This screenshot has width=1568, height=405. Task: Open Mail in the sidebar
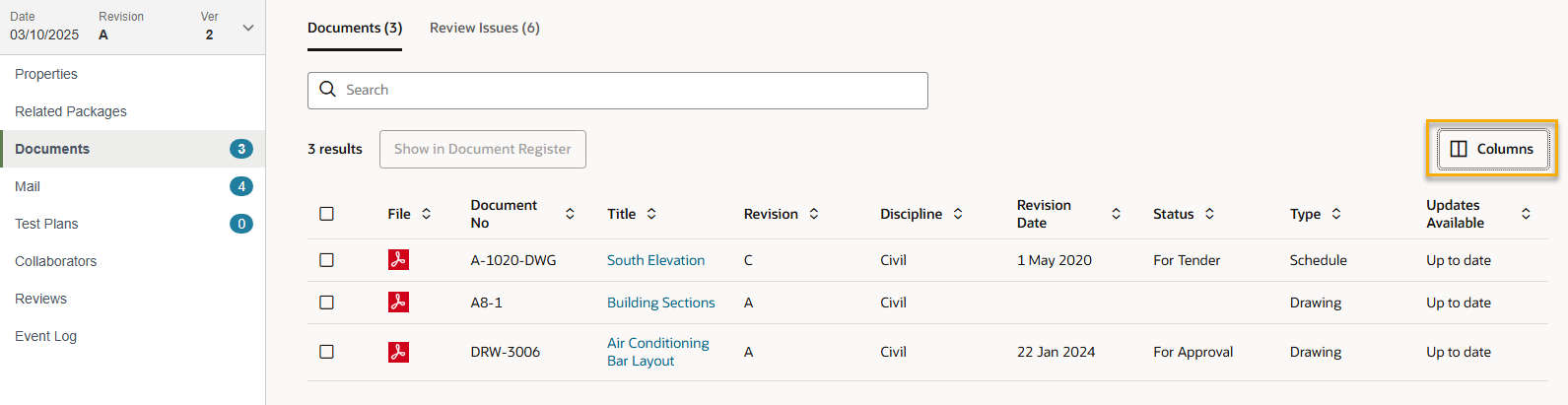click(28, 186)
